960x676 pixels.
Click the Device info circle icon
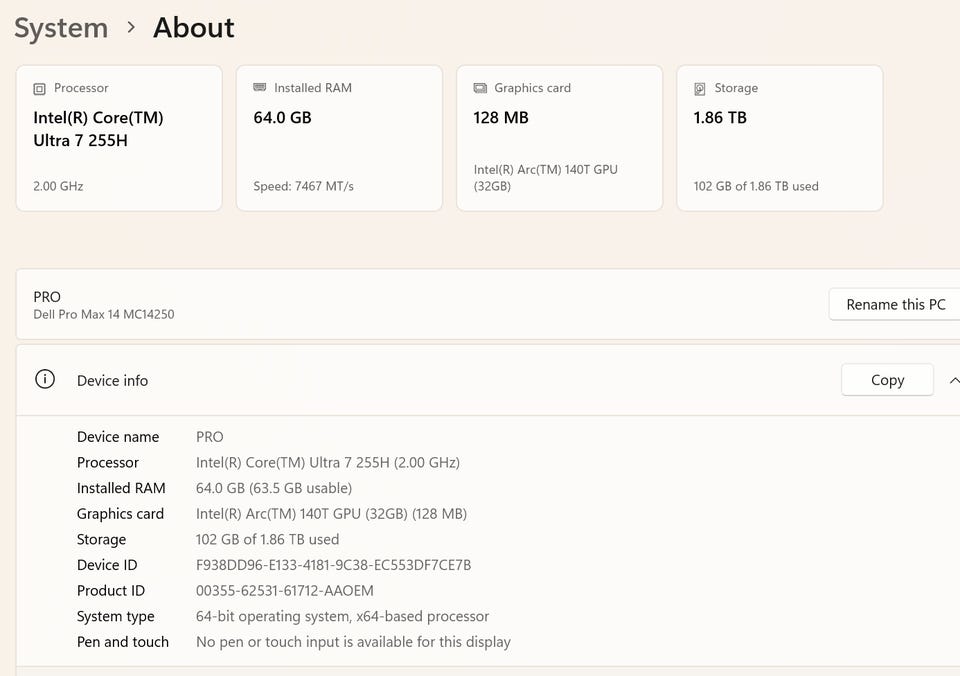tap(45, 380)
